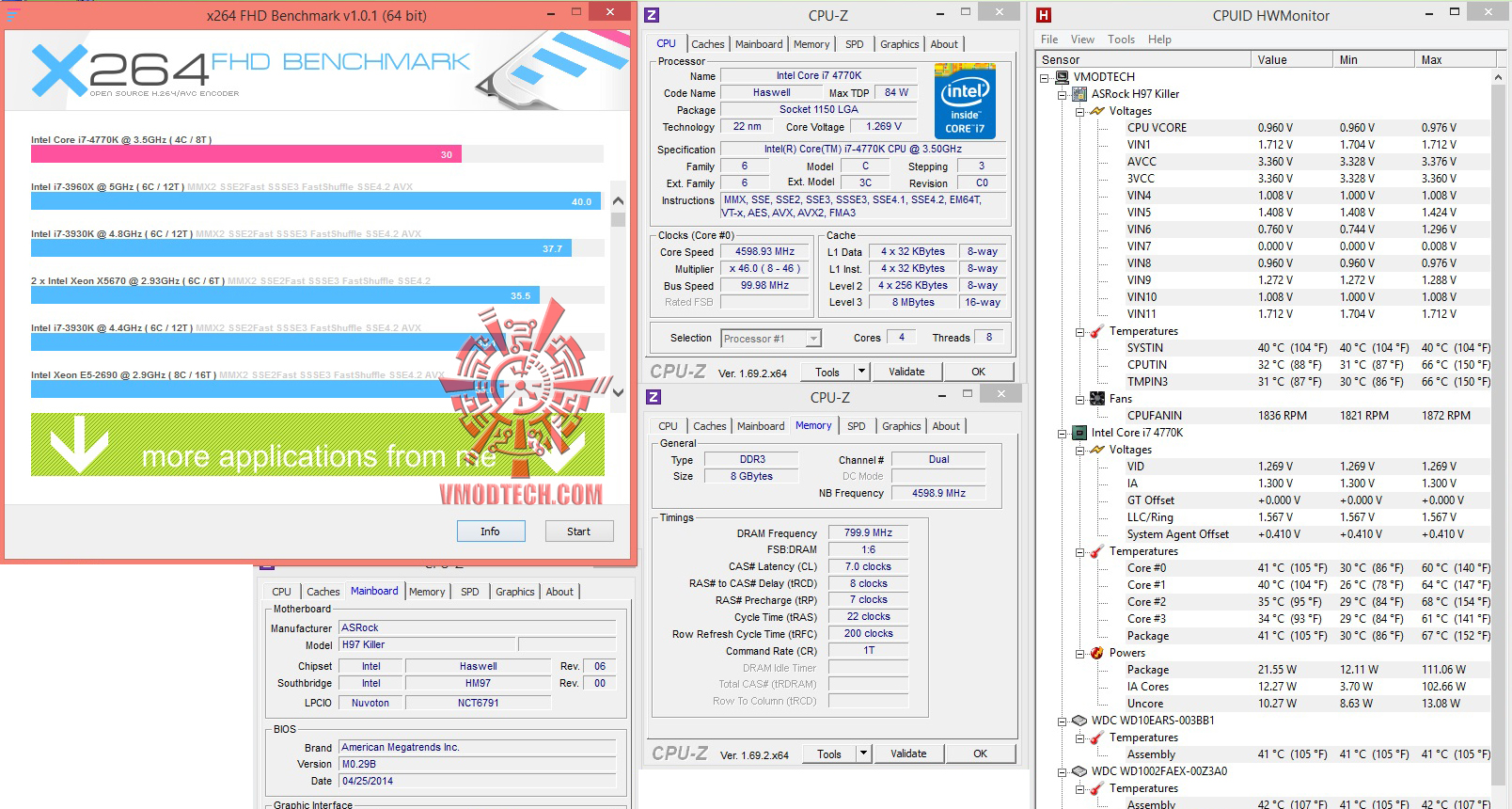Click the Start button in x264 Benchmark
1512x809 pixels.
pyautogui.click(x=579, y=531)
